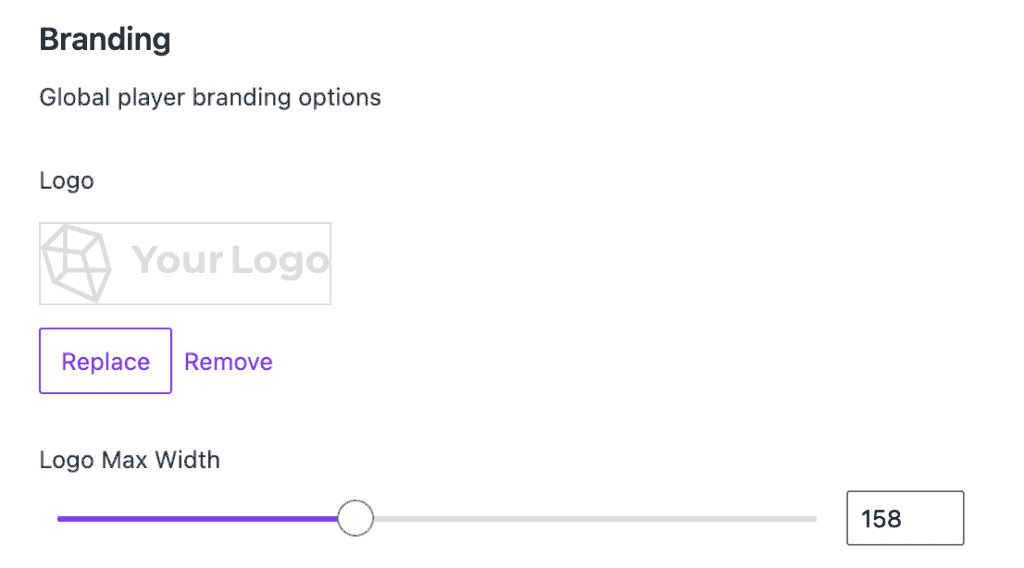Click the gray unfilled part of the slider track
The height and width of the screenshot is (568, 1024).
(595, 519)
